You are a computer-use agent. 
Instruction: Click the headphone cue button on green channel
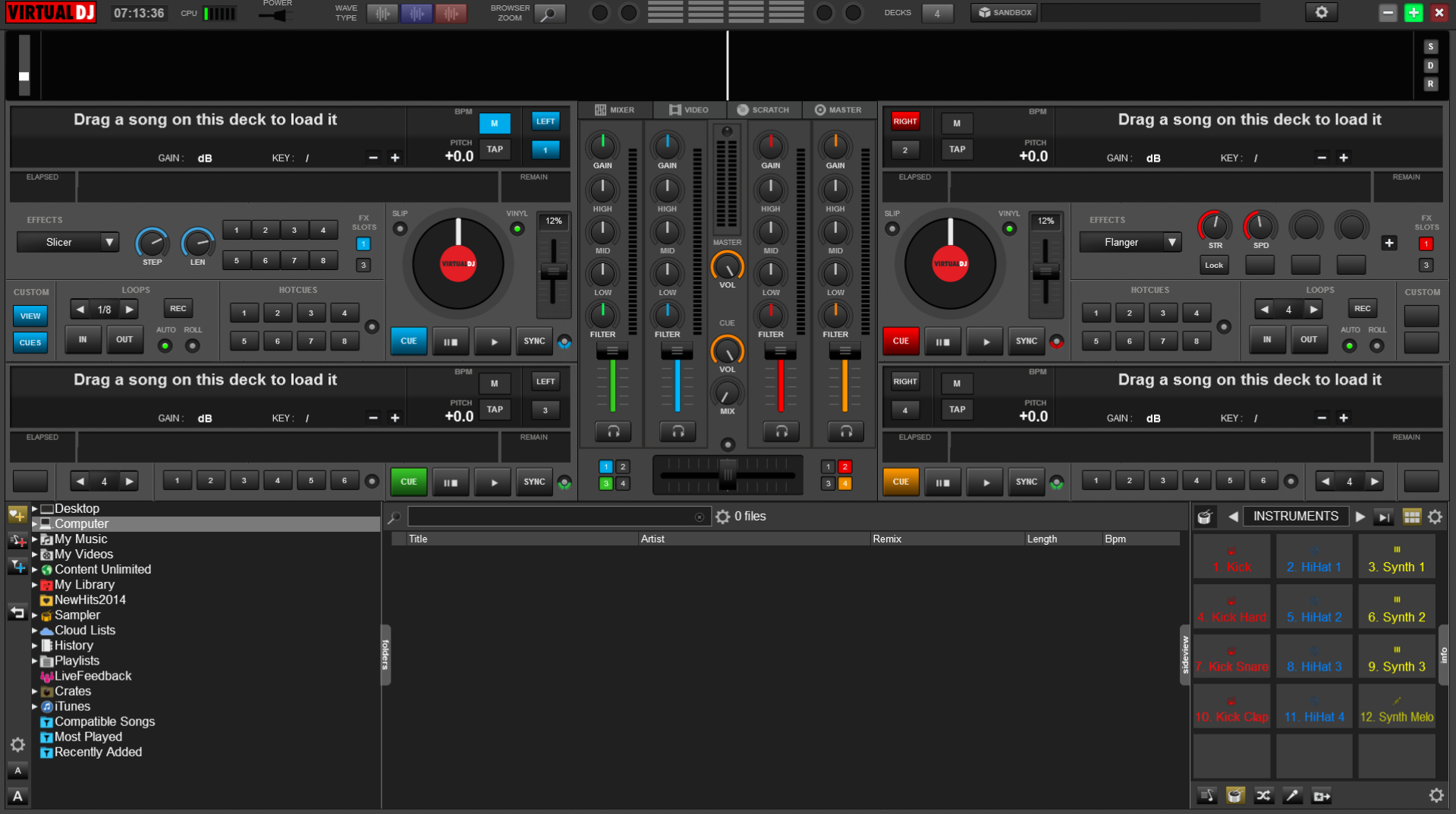[613, 432]
